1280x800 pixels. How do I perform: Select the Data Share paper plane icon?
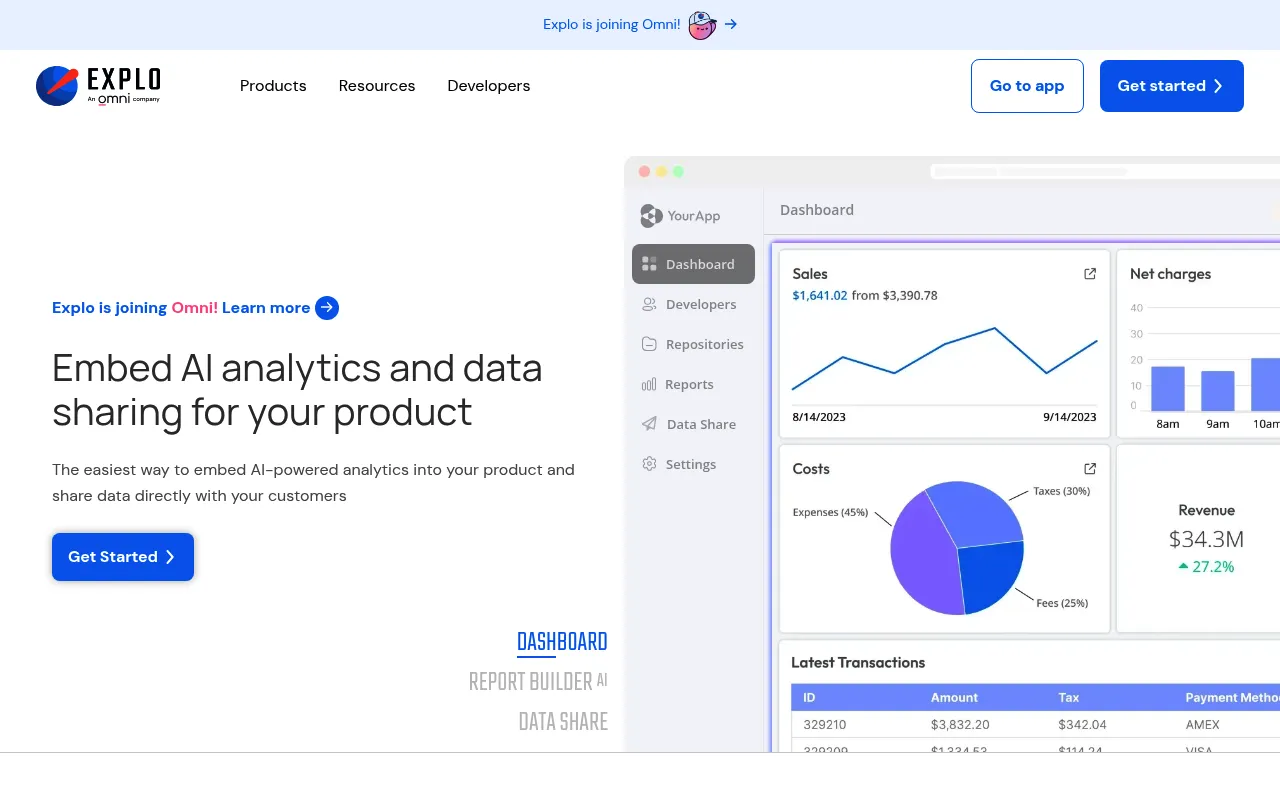click(649, 424)
